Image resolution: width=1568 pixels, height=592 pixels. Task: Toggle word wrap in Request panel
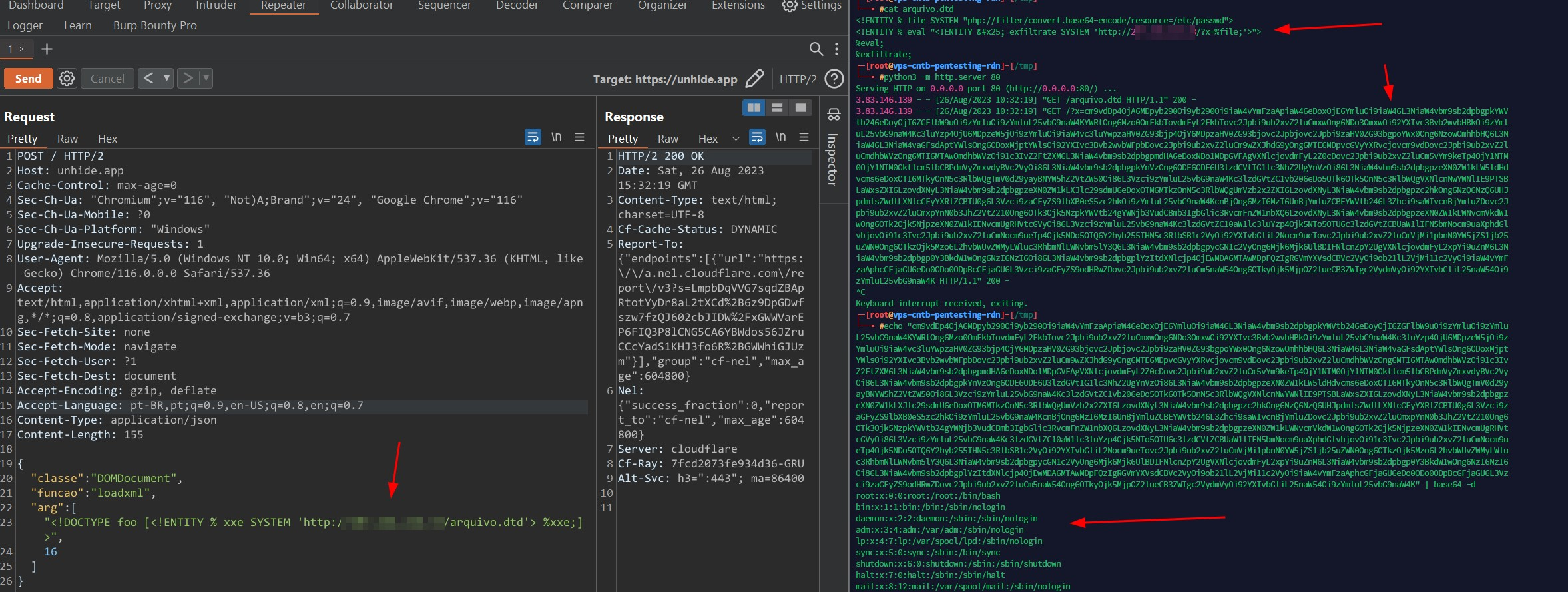click(x=533, y=137)
